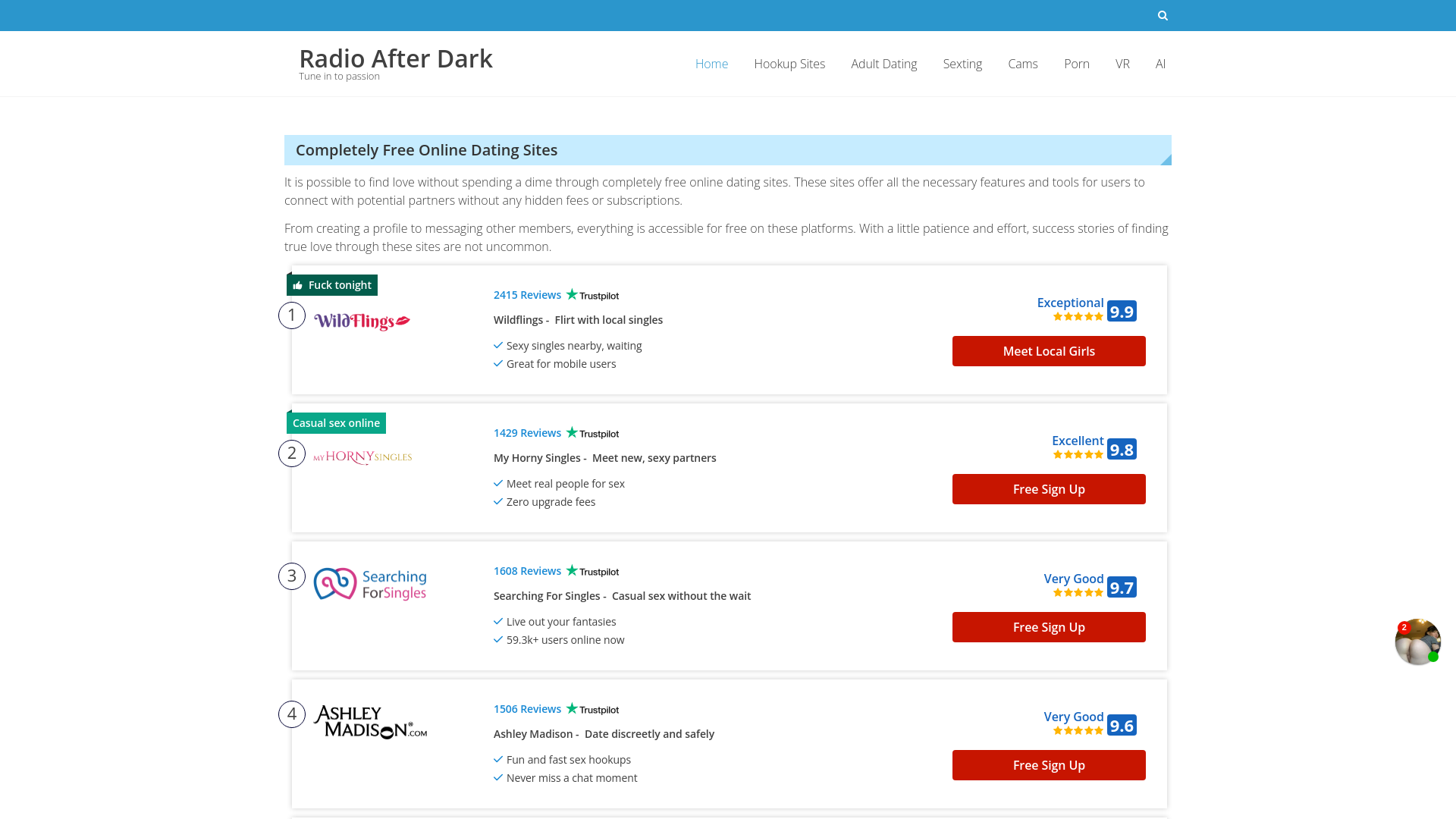Open the 1429 Reviews link
The width and height of the screenshot is (1456, 819).
[x=527, y=433]
